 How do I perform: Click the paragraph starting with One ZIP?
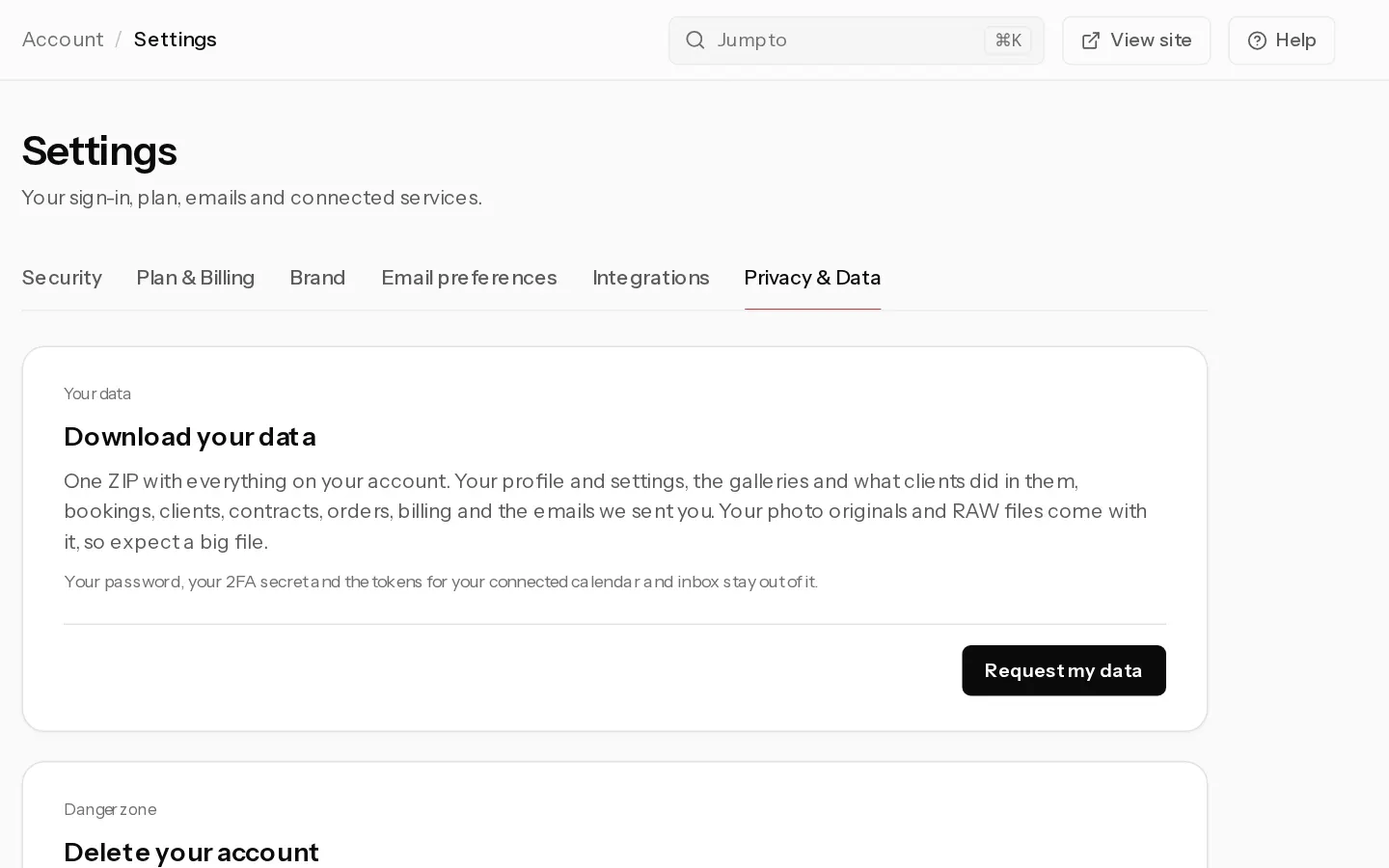pyautogui.click(x=606, y=511)
